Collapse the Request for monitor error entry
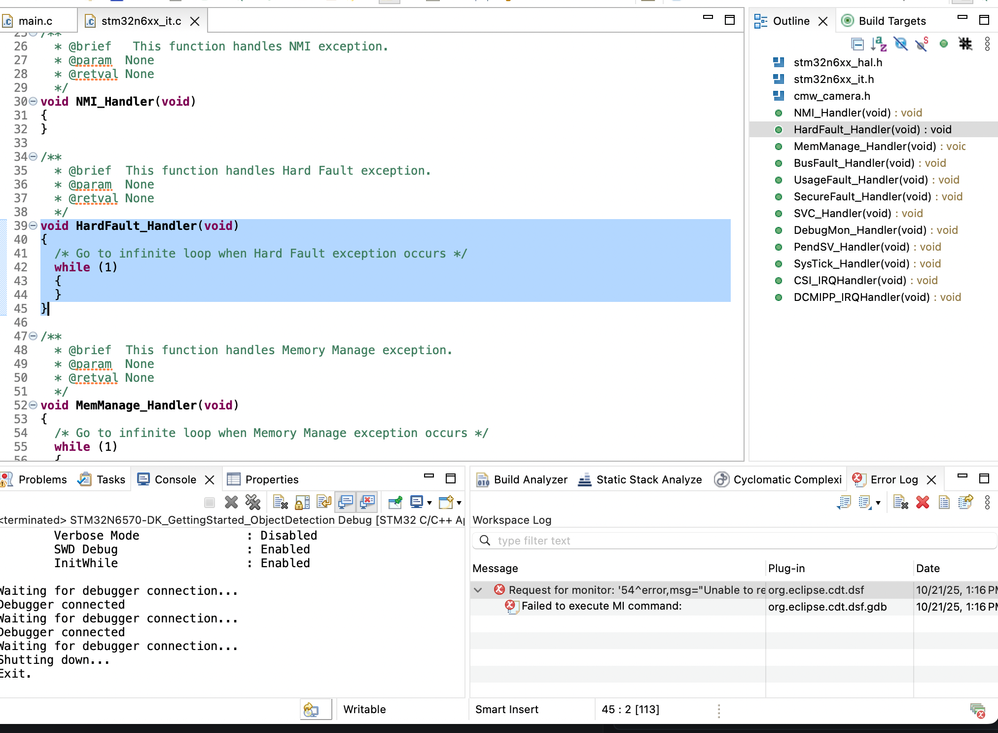Viewport: 998px width, 733px height. (478, 591)
